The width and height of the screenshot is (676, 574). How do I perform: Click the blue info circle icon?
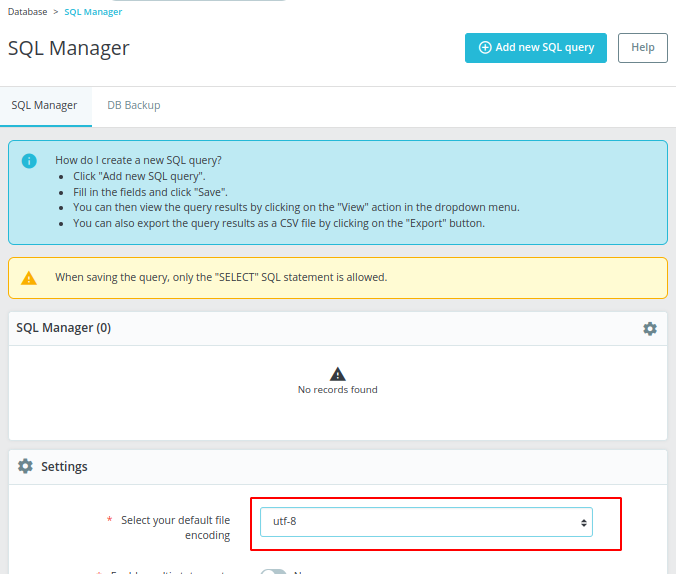point(29,161)
